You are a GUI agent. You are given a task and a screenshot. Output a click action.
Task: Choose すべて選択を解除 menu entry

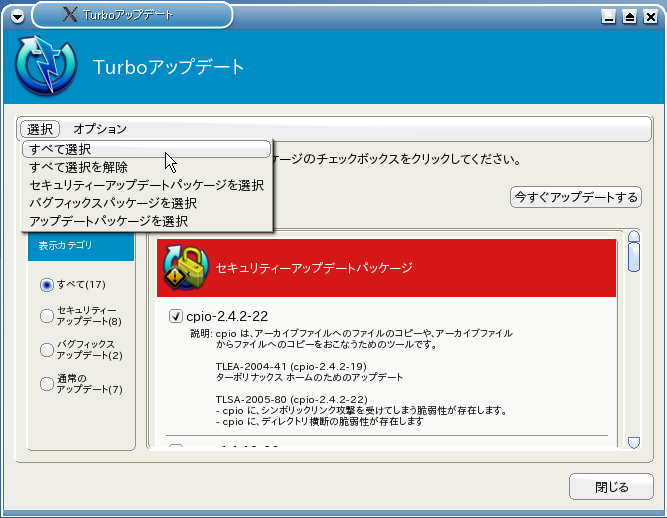pos(146,167)
